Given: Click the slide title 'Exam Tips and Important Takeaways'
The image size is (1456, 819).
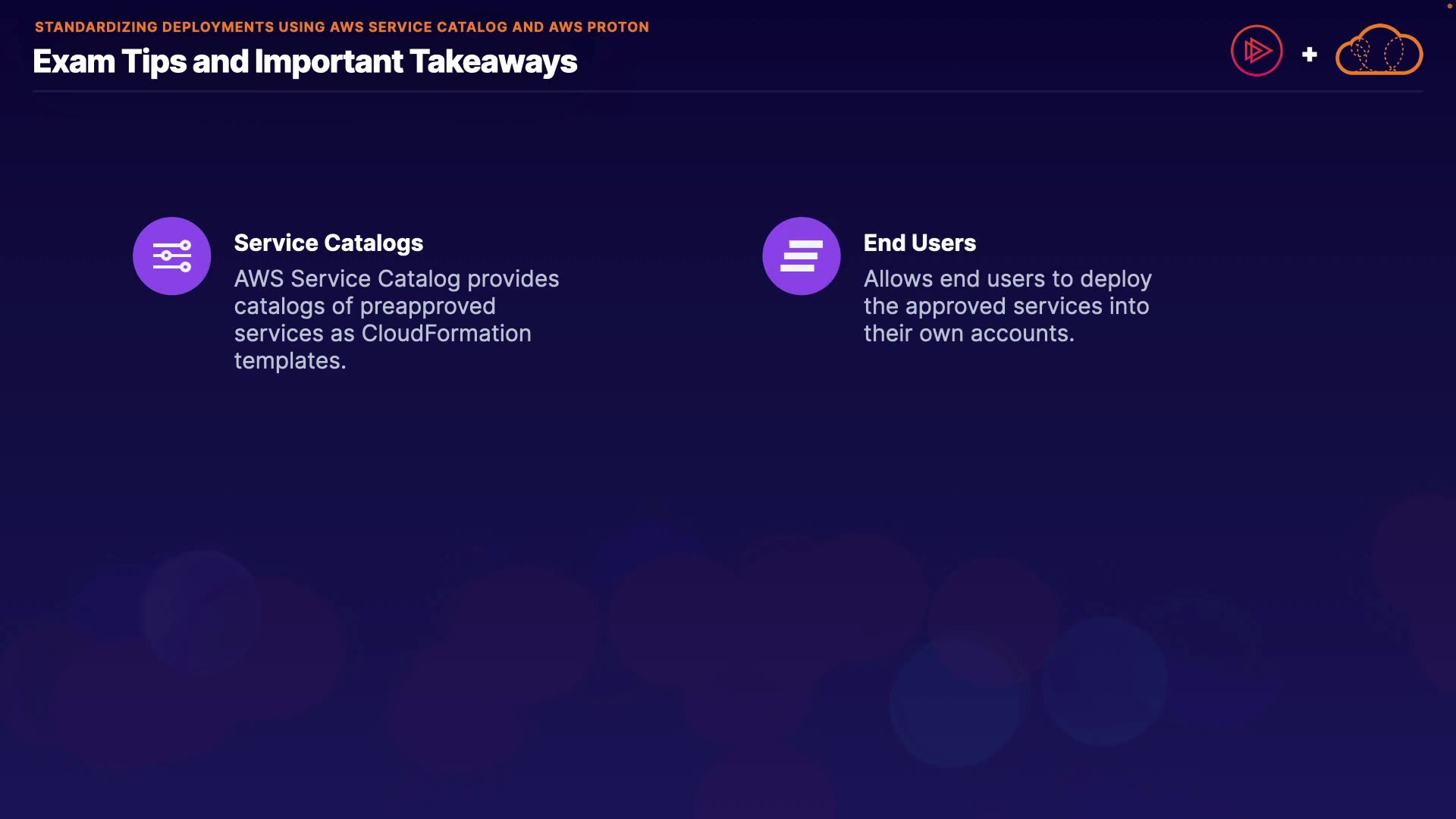Looking at the screenshot, I should point(305,61).
